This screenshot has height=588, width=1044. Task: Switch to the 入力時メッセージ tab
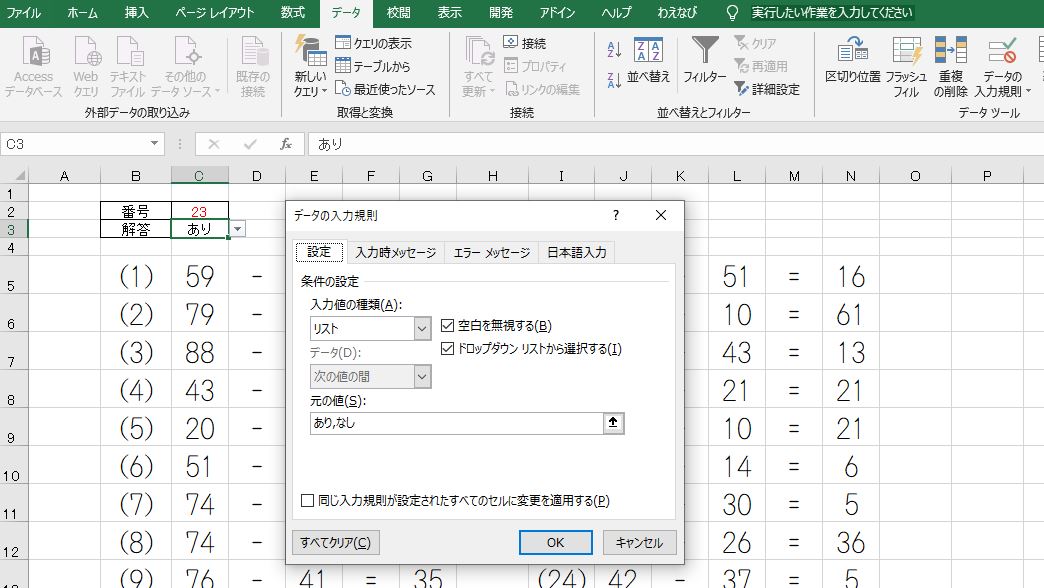tap(395, 252)
